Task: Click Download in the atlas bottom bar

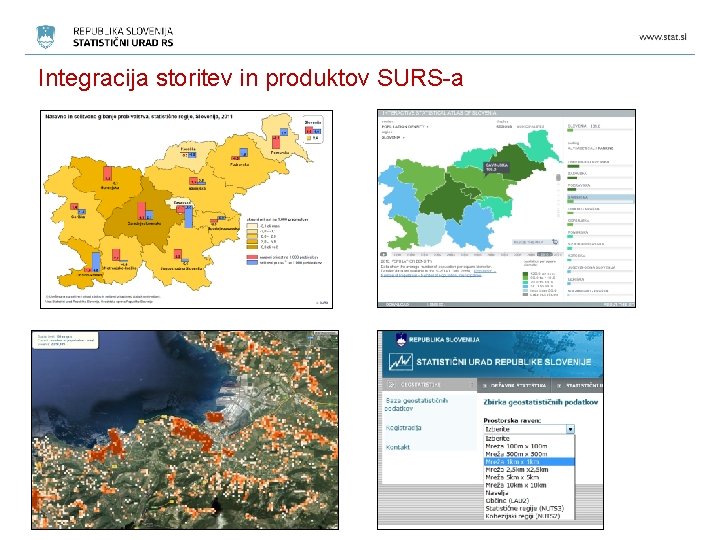Action: click(x=398, y=304)
